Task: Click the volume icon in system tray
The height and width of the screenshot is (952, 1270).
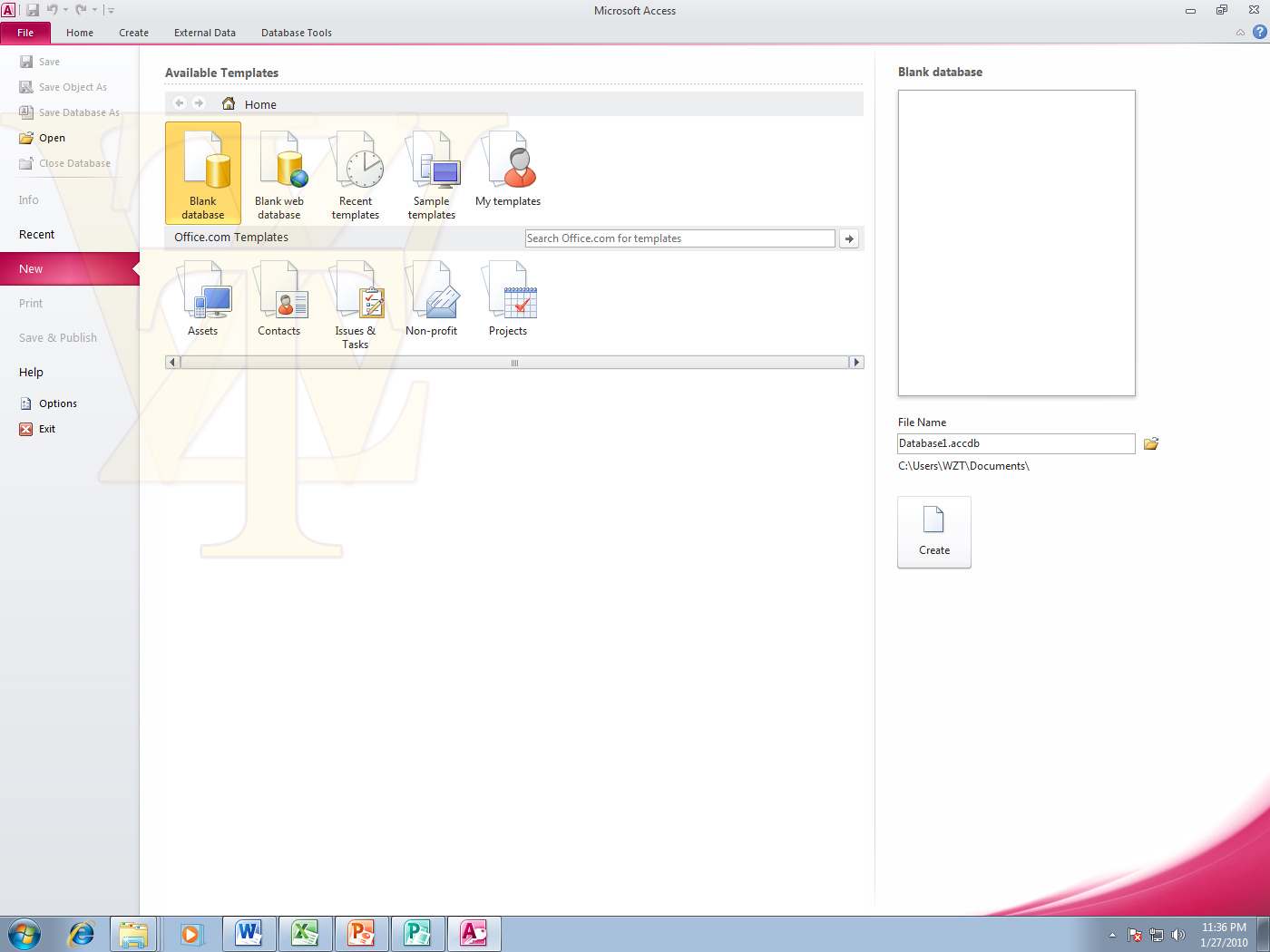Action: (1177, 935)
